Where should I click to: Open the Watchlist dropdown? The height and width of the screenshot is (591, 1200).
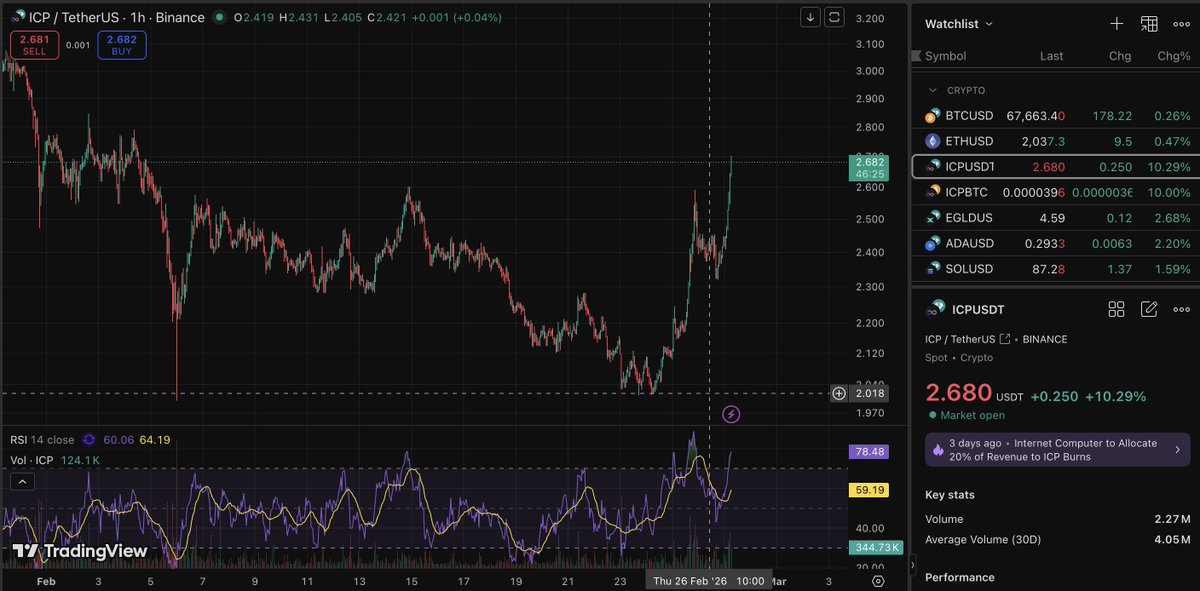pyautogui.click(x=959, y=23)
